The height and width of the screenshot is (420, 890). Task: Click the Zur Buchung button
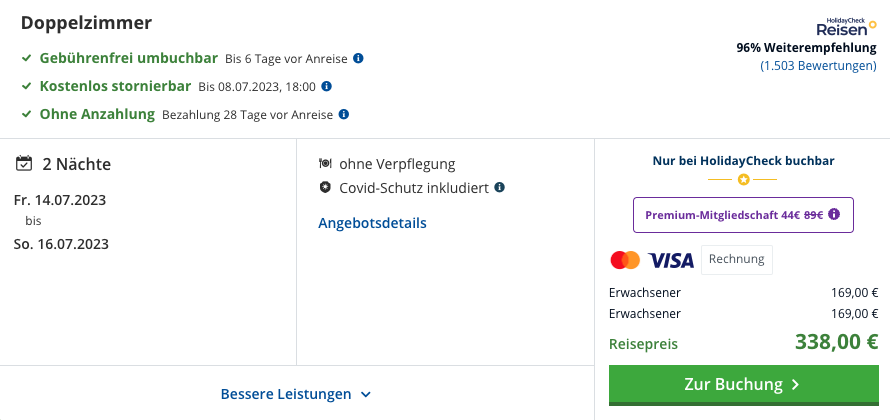[x=744, y=385]
